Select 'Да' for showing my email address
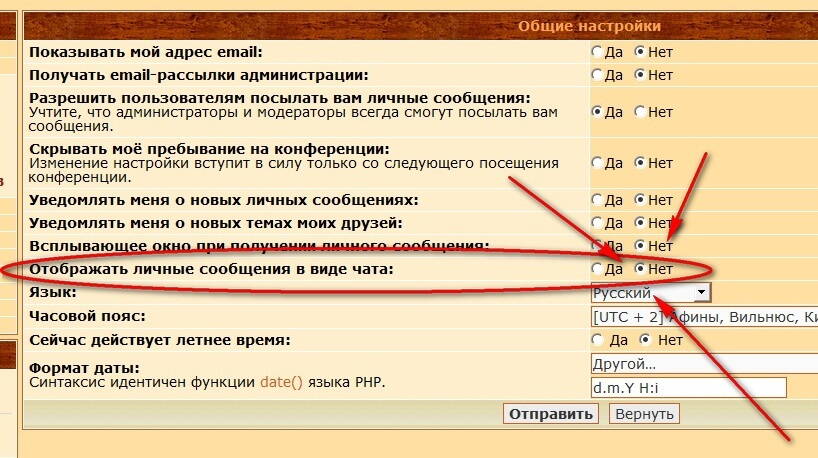This screenshot has height=458, width=818. pyautogui.click(x=597, y=51)
